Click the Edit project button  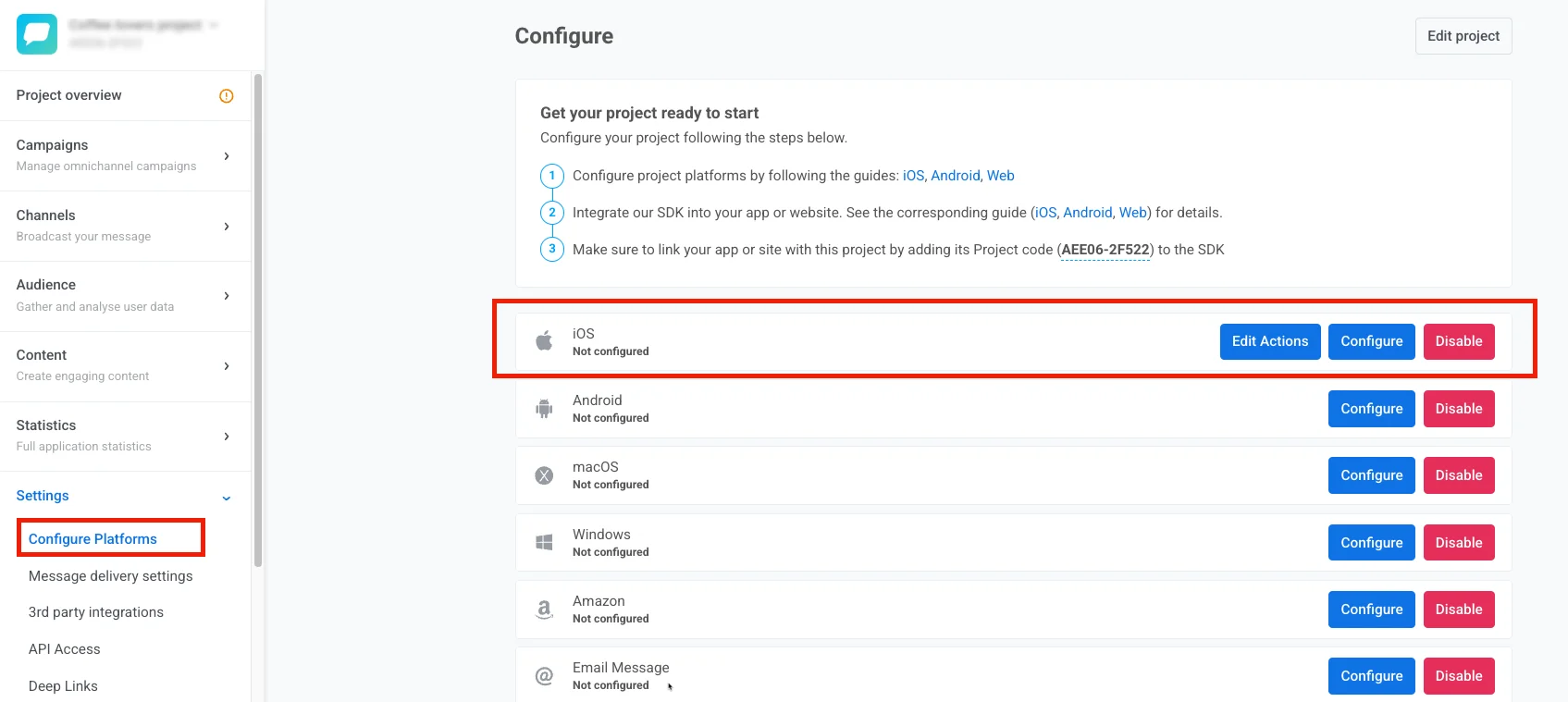1463,36
